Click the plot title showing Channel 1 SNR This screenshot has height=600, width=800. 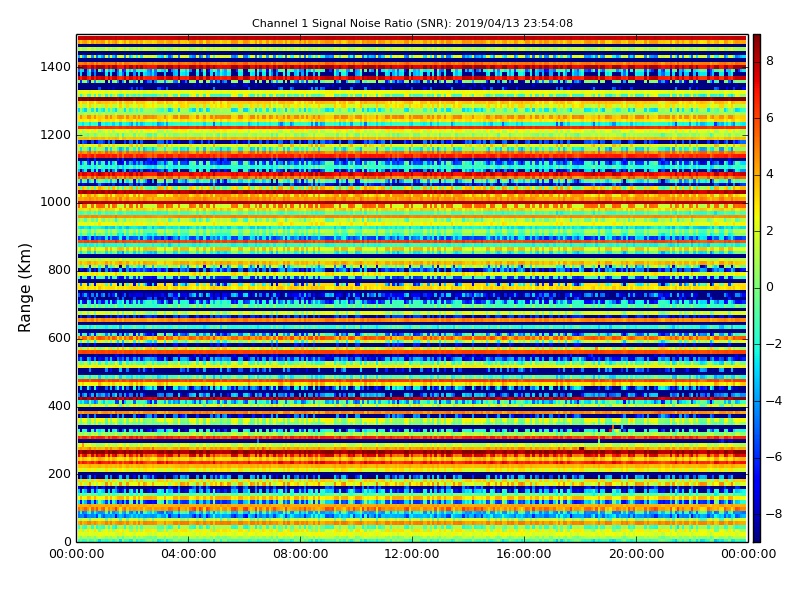(412, 23)
